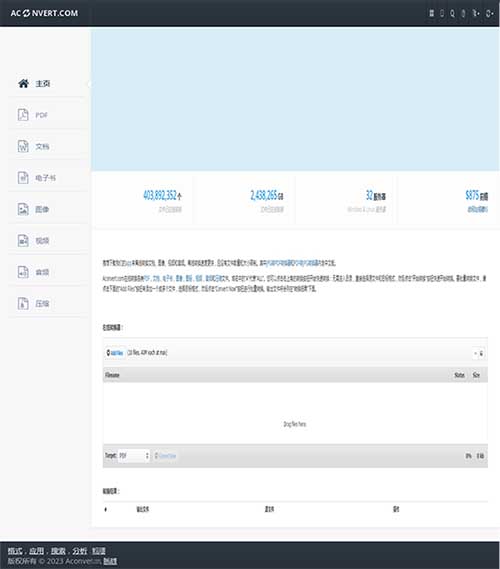Select the 电子书 (Ebook) sidebar icon
500x569 pixels.
[23, 178]
